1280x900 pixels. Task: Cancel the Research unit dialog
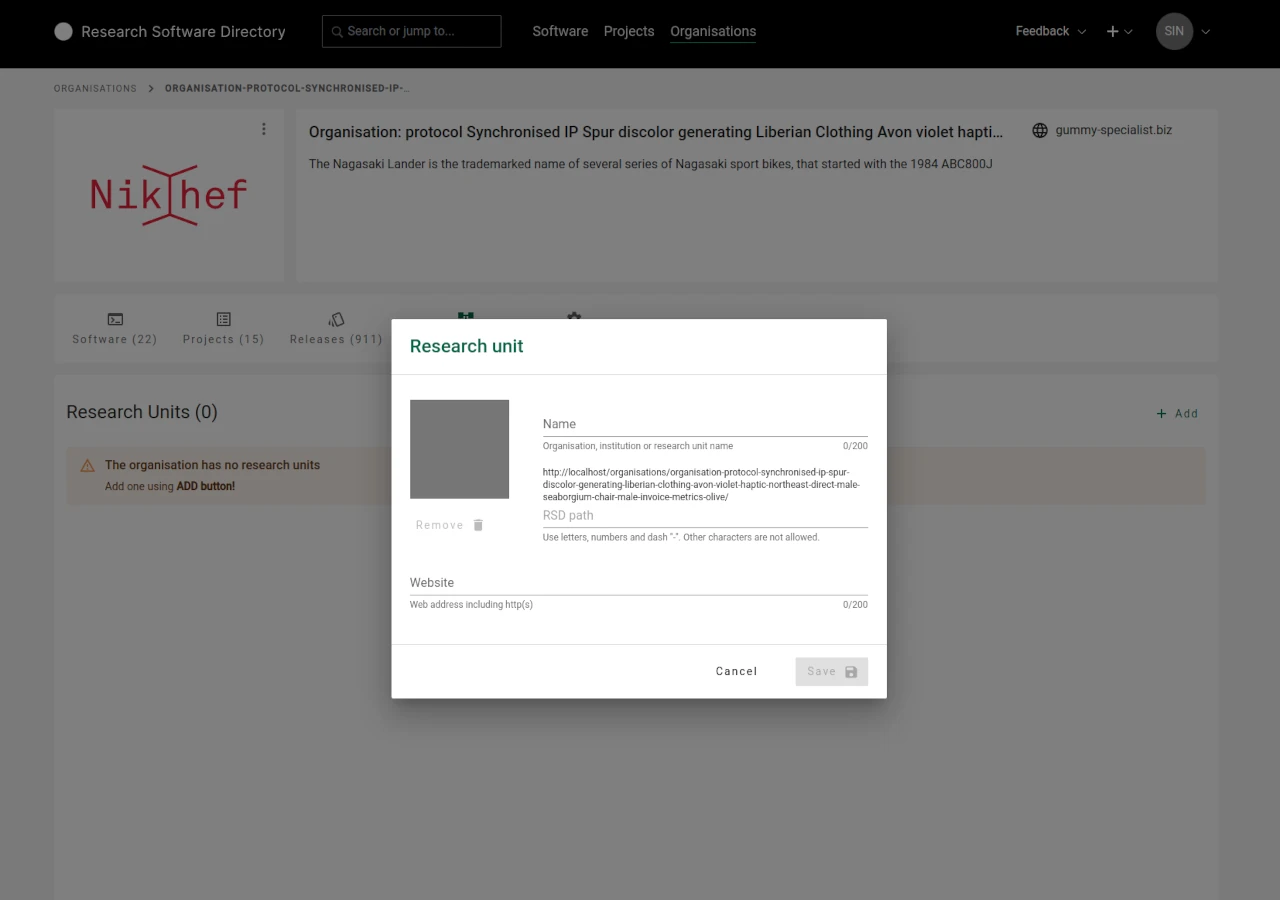coord(736,671)
